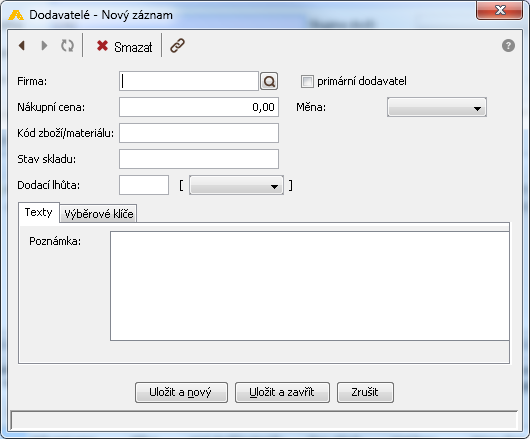Image resolution: width=530 pixels, height=439 pixels.
Task: Click the refresh icon in toolbar
Action: [x=67, y=45]
